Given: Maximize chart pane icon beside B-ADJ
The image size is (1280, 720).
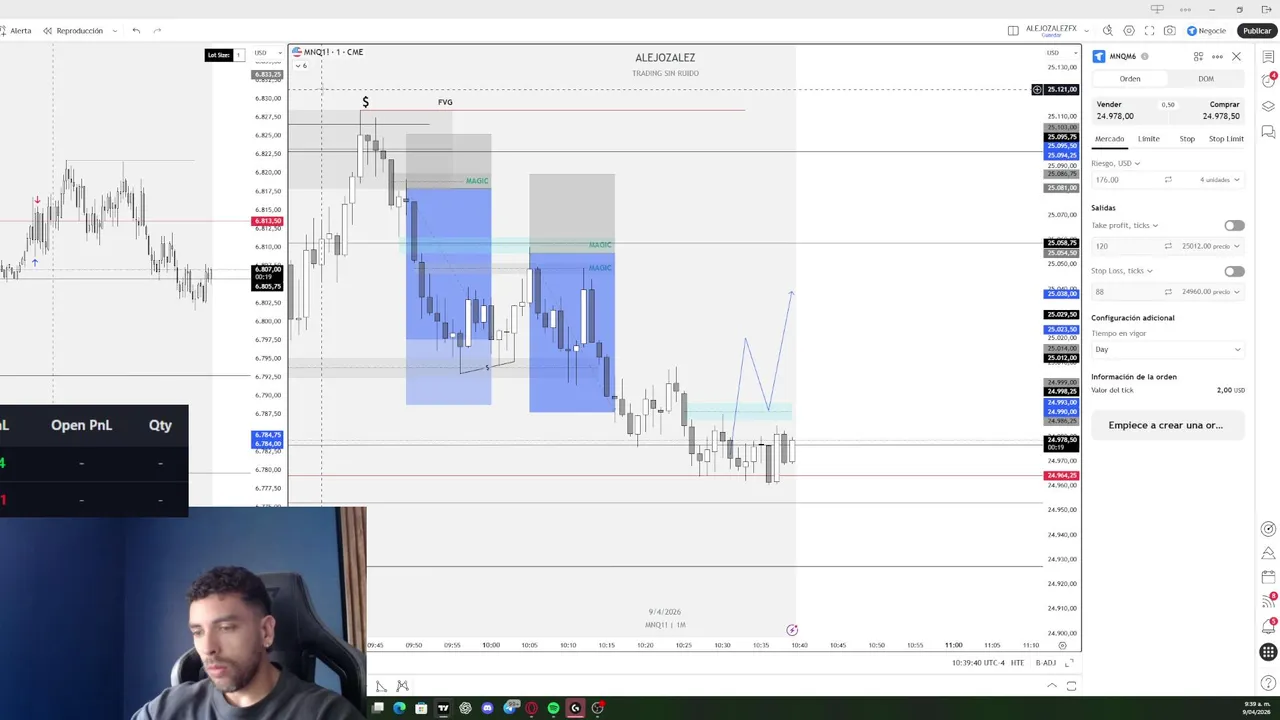Looking at the screenshot, I should [1069, 663].
